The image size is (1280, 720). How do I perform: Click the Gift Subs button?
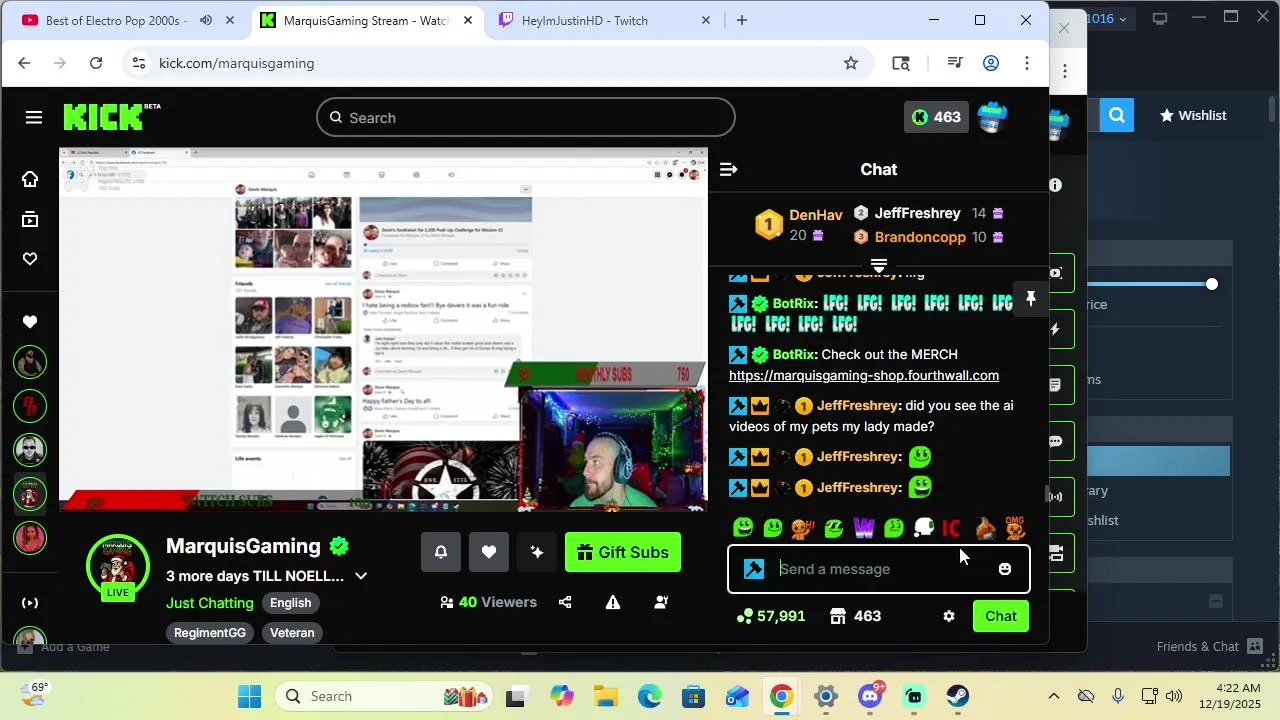tap(623, 552)
